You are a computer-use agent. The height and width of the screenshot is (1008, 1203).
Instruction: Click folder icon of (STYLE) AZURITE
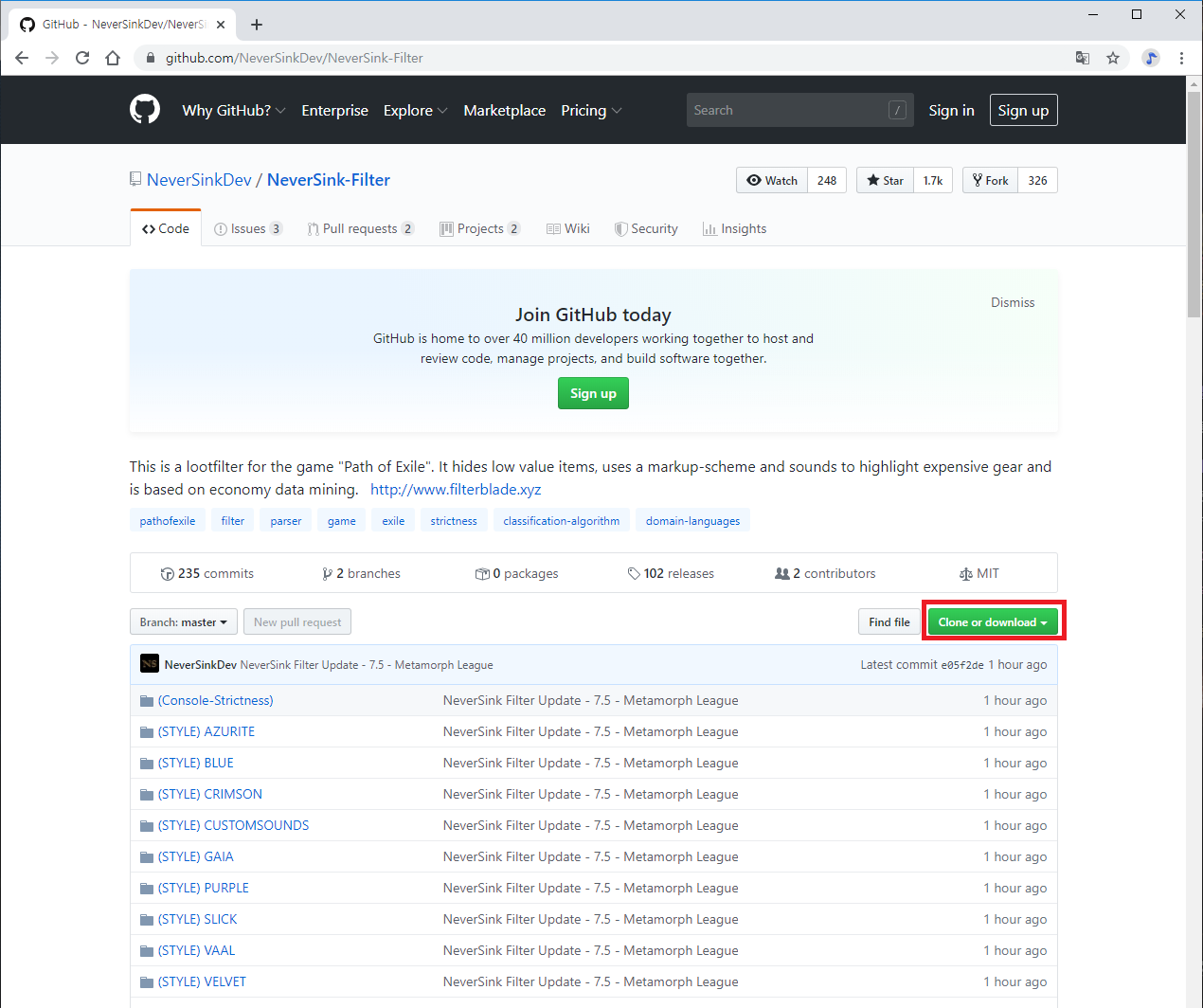147,732
